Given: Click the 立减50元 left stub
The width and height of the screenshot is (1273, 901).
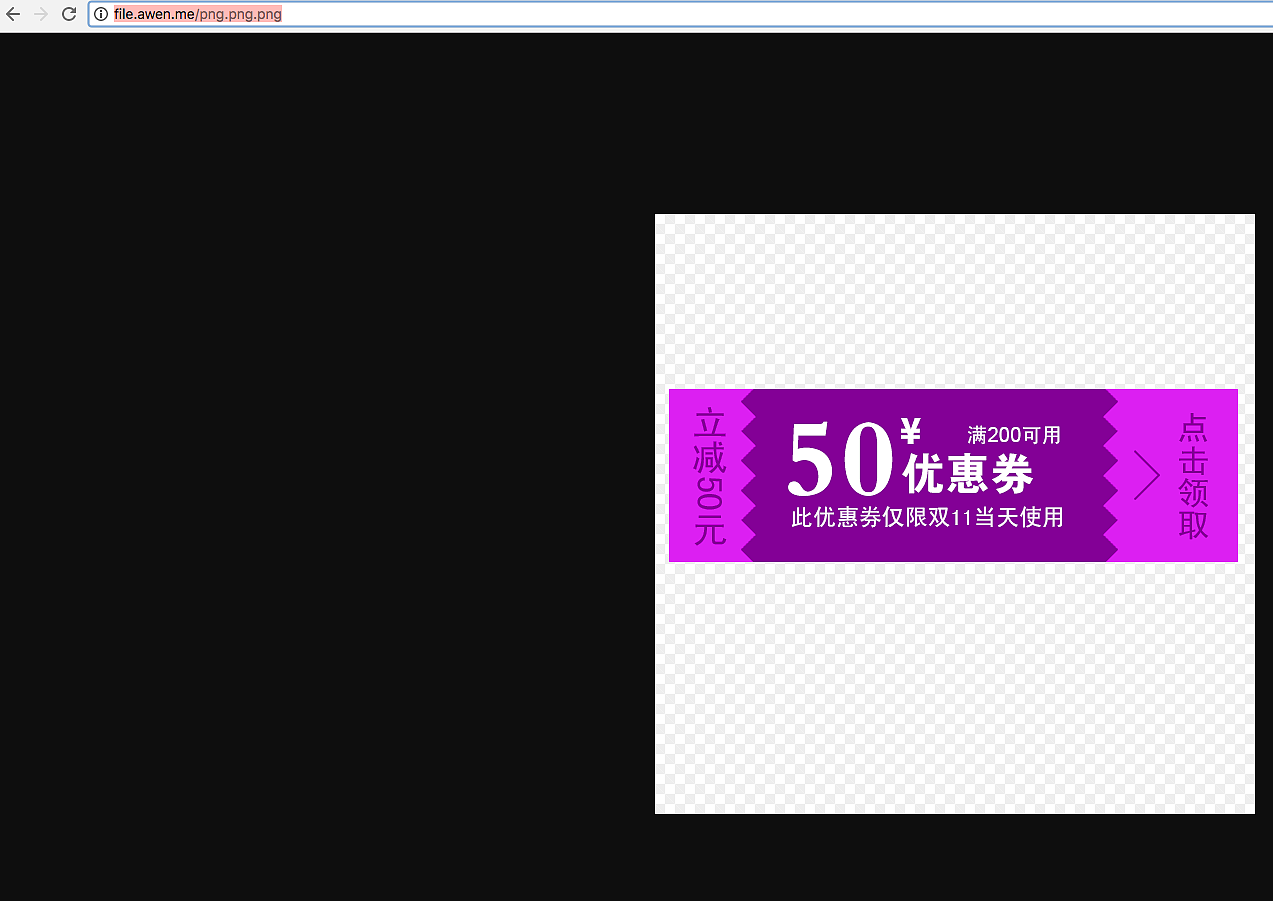Looking at the screenshot, I should (x=709, y=476).
